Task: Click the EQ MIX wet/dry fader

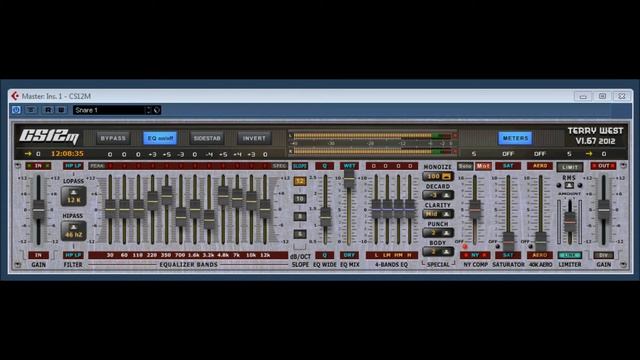Action: pos(349,178)
